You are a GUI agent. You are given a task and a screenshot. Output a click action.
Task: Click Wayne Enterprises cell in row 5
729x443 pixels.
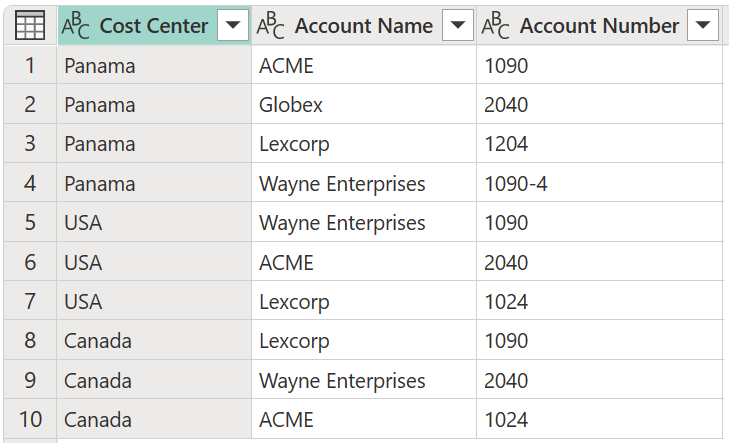(364, 222)
